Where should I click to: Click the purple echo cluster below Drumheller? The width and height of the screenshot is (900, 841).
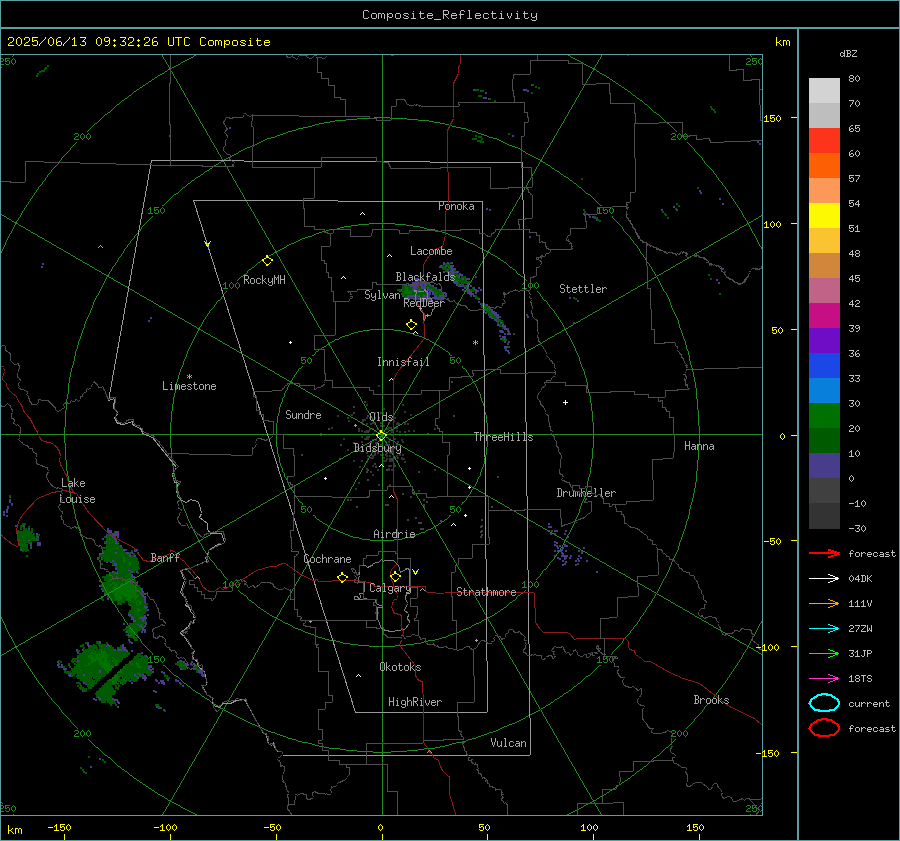coord(565,547)
